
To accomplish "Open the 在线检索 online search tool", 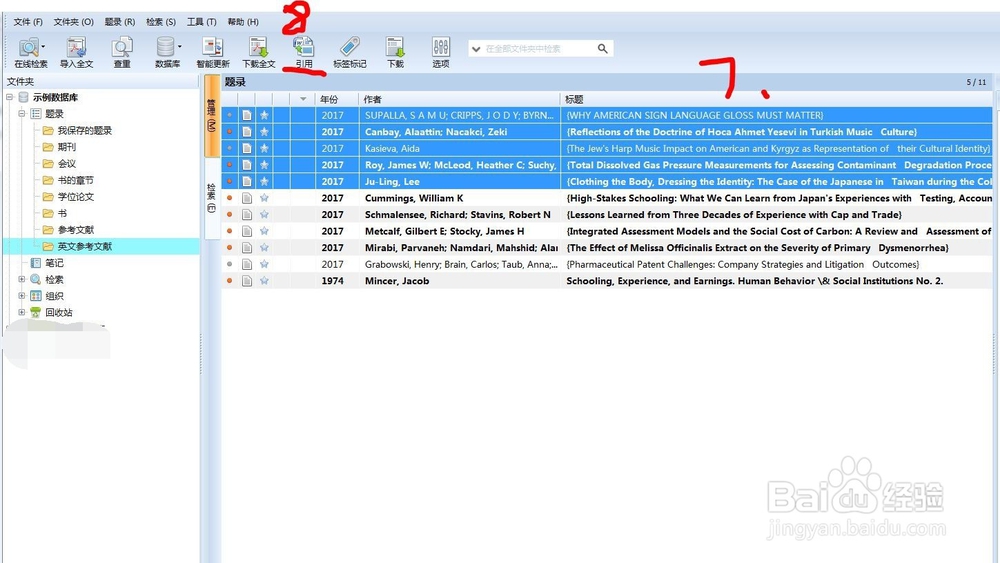I will click(29, 52).
